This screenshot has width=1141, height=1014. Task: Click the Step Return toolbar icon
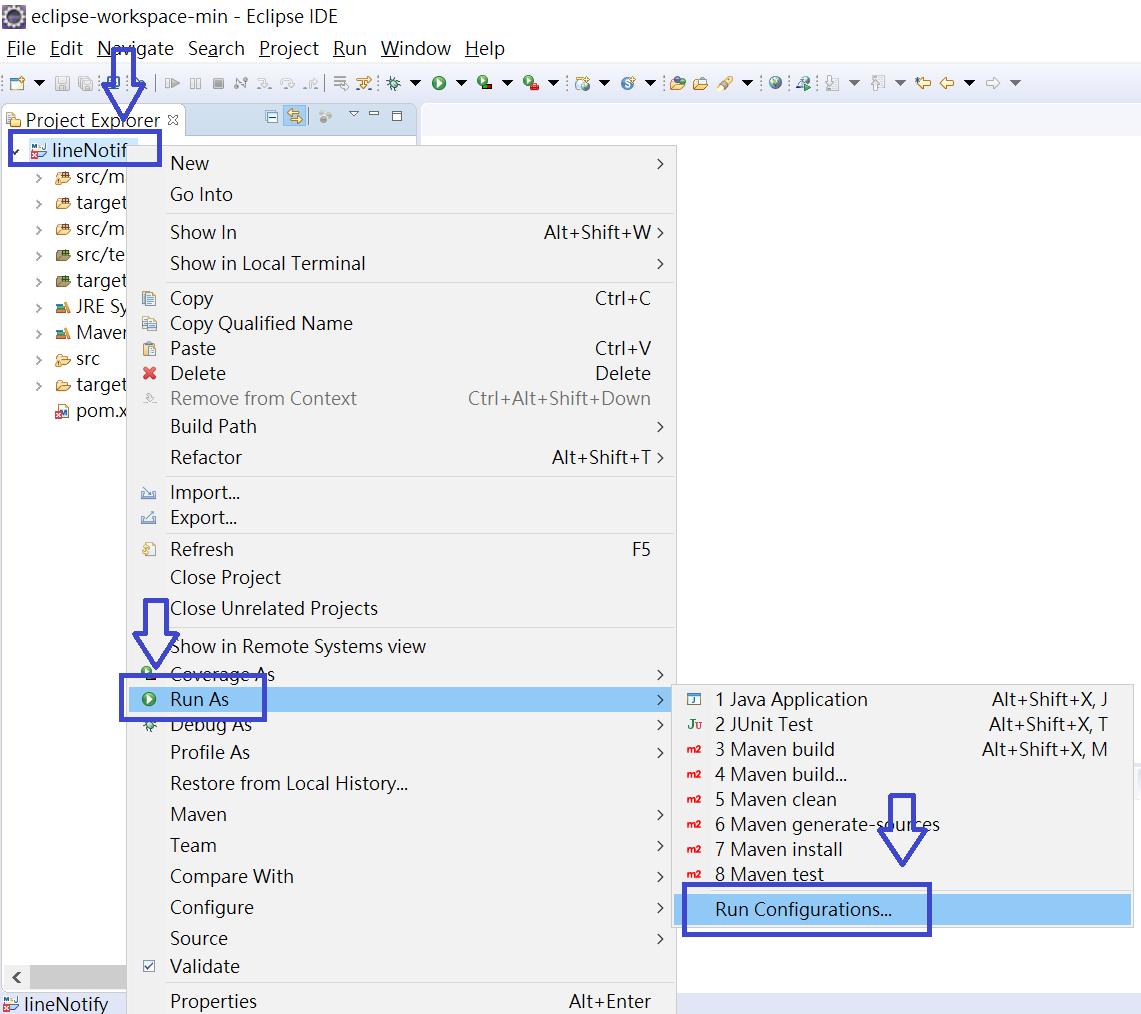click(x=310, y=83)
